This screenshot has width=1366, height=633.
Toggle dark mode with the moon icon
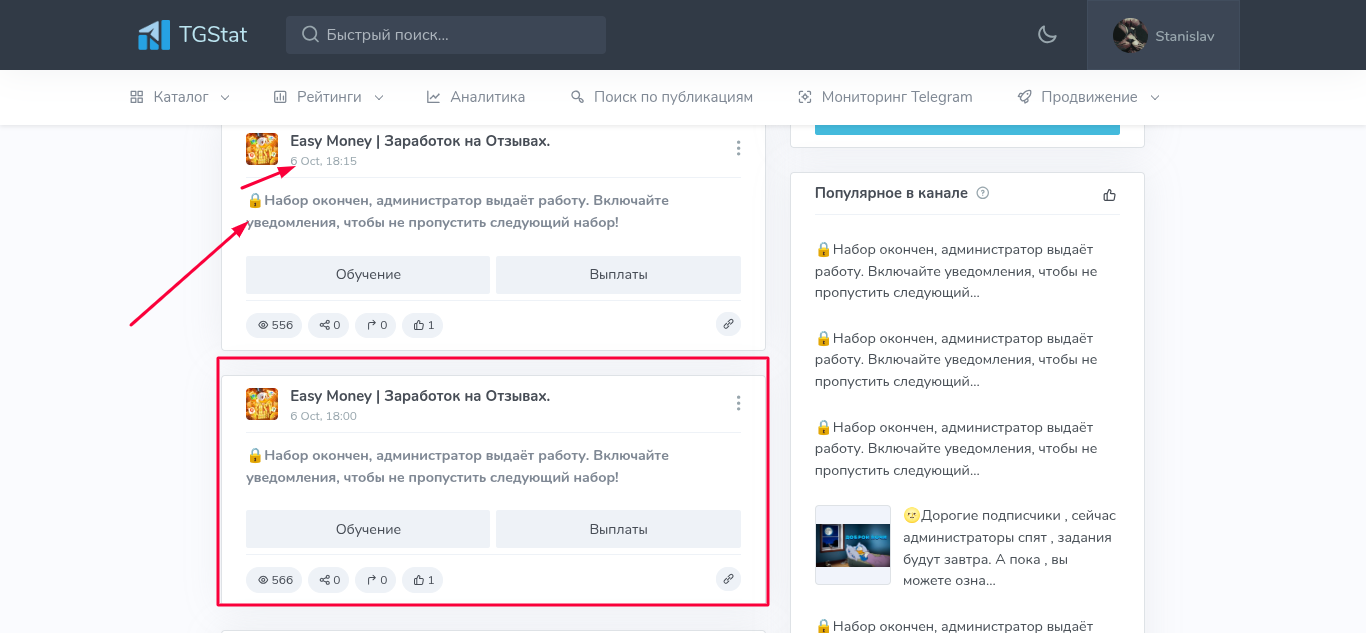[x=1047, y=35]
